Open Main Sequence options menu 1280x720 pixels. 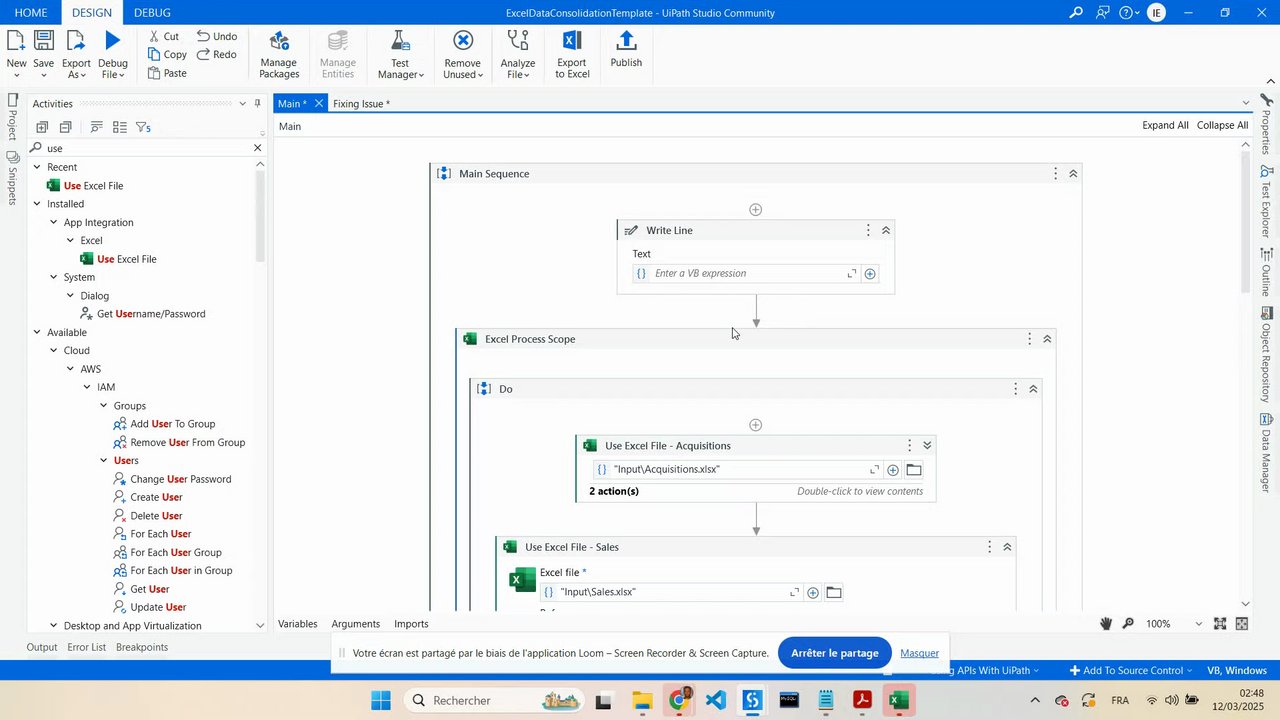(x=1055, y=174)
